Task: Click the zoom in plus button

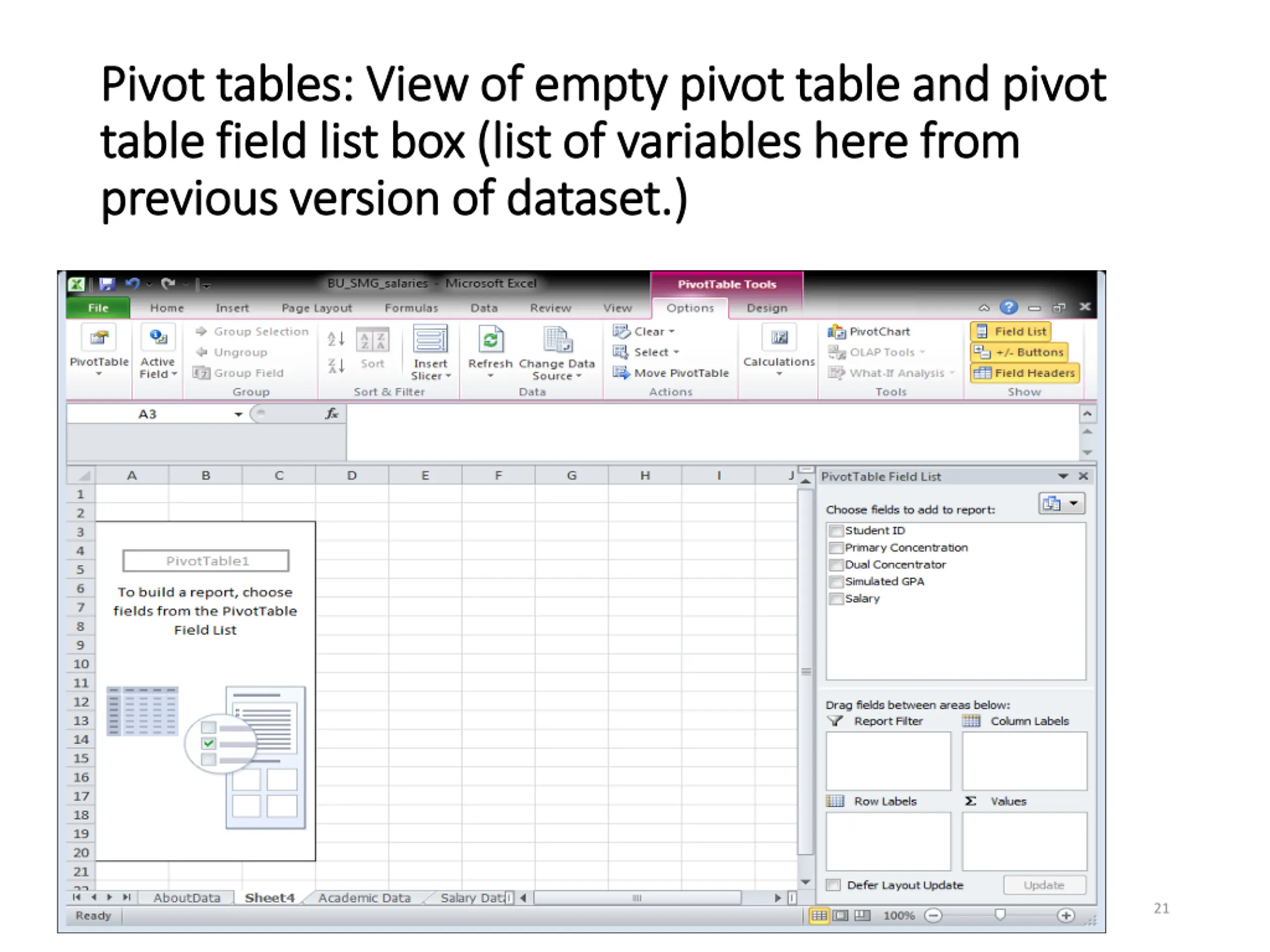Action: tap(1066, 915)
